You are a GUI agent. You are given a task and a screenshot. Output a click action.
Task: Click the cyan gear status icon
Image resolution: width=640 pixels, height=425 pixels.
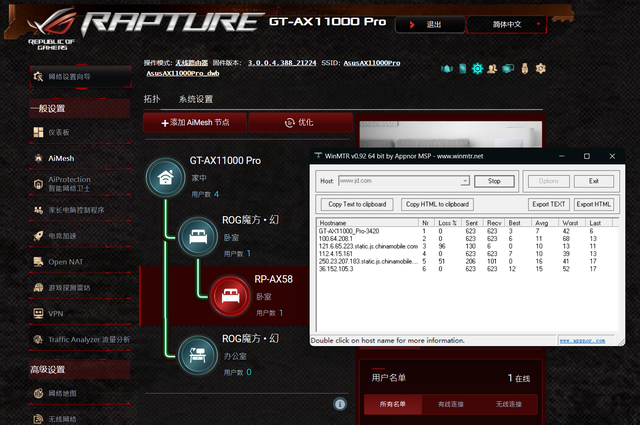477,69
